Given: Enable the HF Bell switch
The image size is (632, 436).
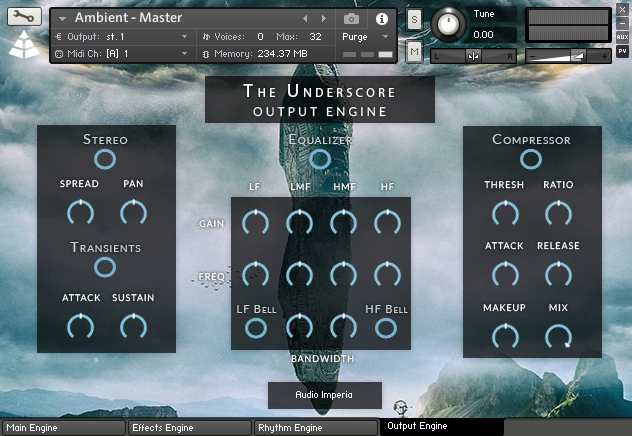Looking at the screenshot, I should point(386,328).
